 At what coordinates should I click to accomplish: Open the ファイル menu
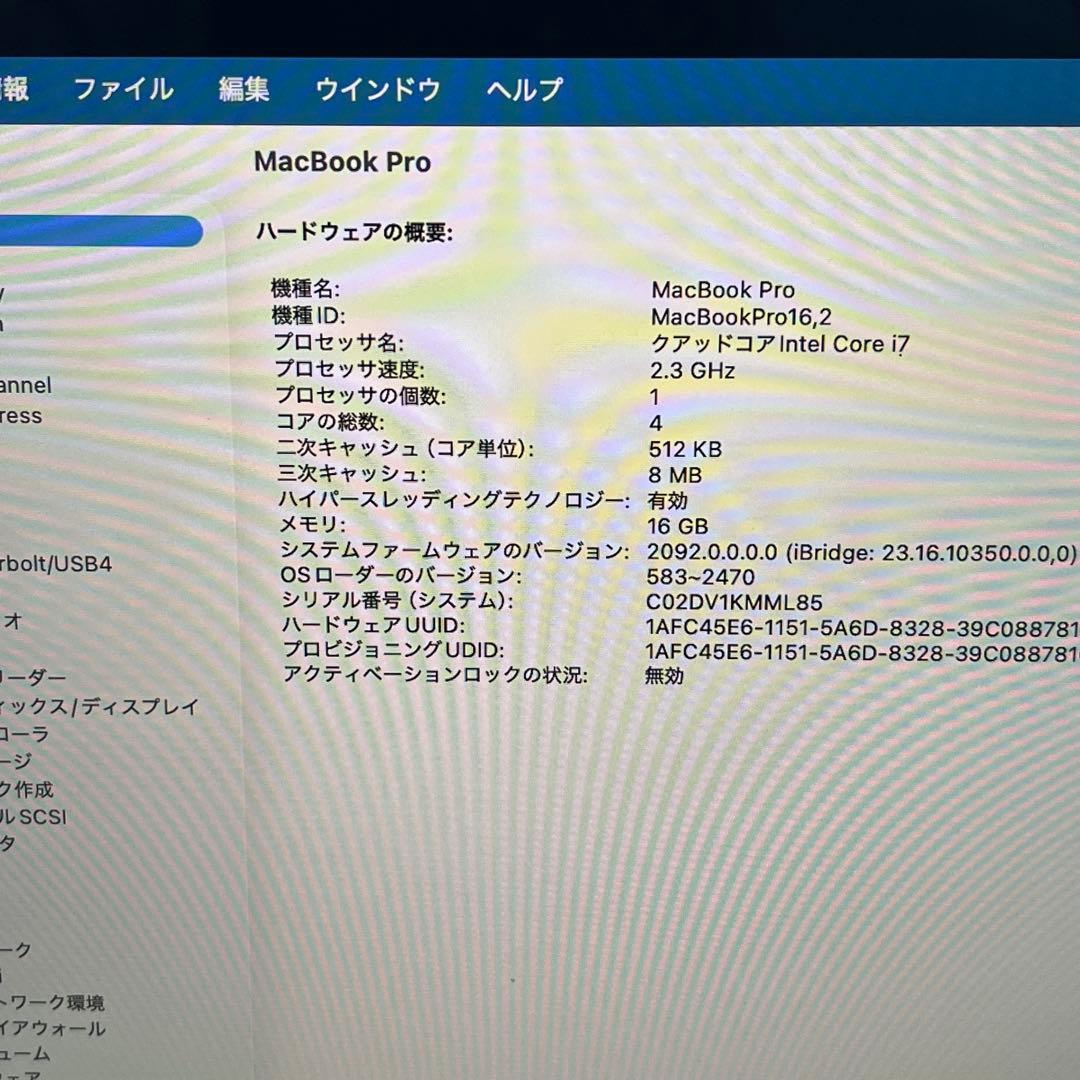(124, 90)
